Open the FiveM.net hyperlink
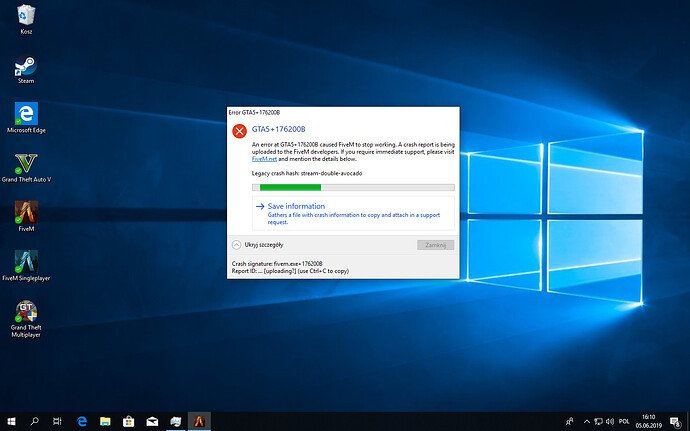 pyautogui.click(x=263, y=159)
